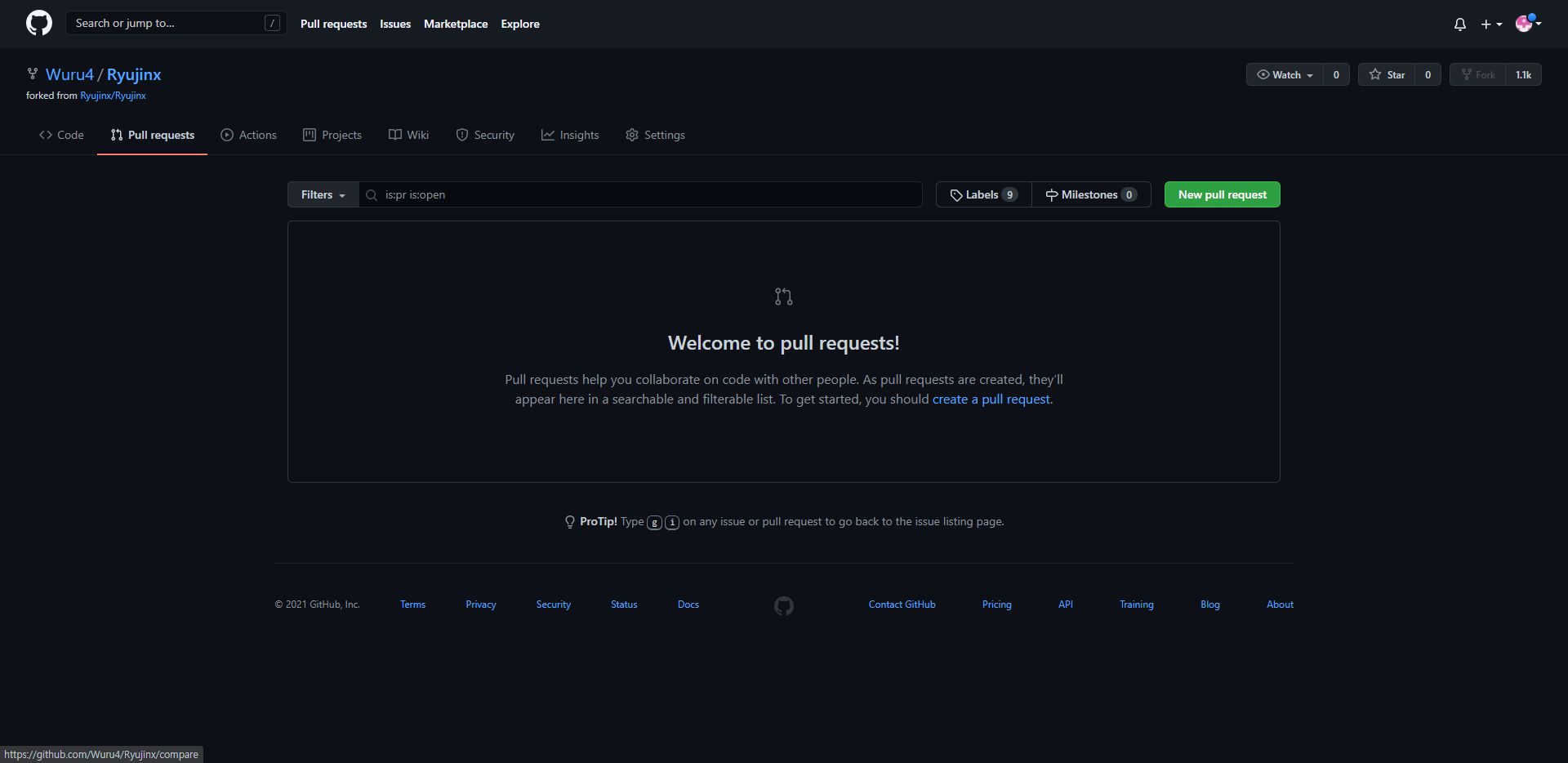Open the Ryujinx repository name link
Viewport: 1568px width, 763px height.
pos(134,74)
